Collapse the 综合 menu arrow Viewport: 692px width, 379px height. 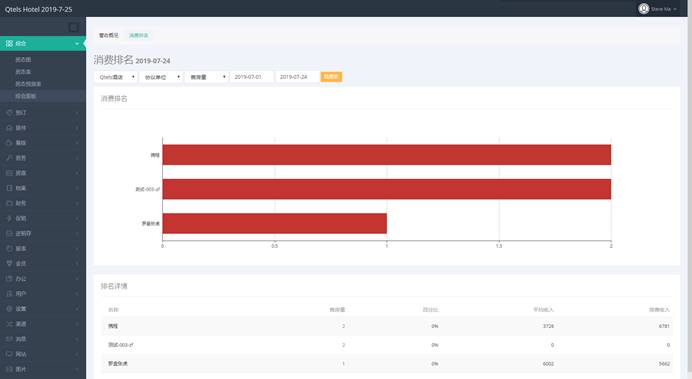tap(77, 44)
